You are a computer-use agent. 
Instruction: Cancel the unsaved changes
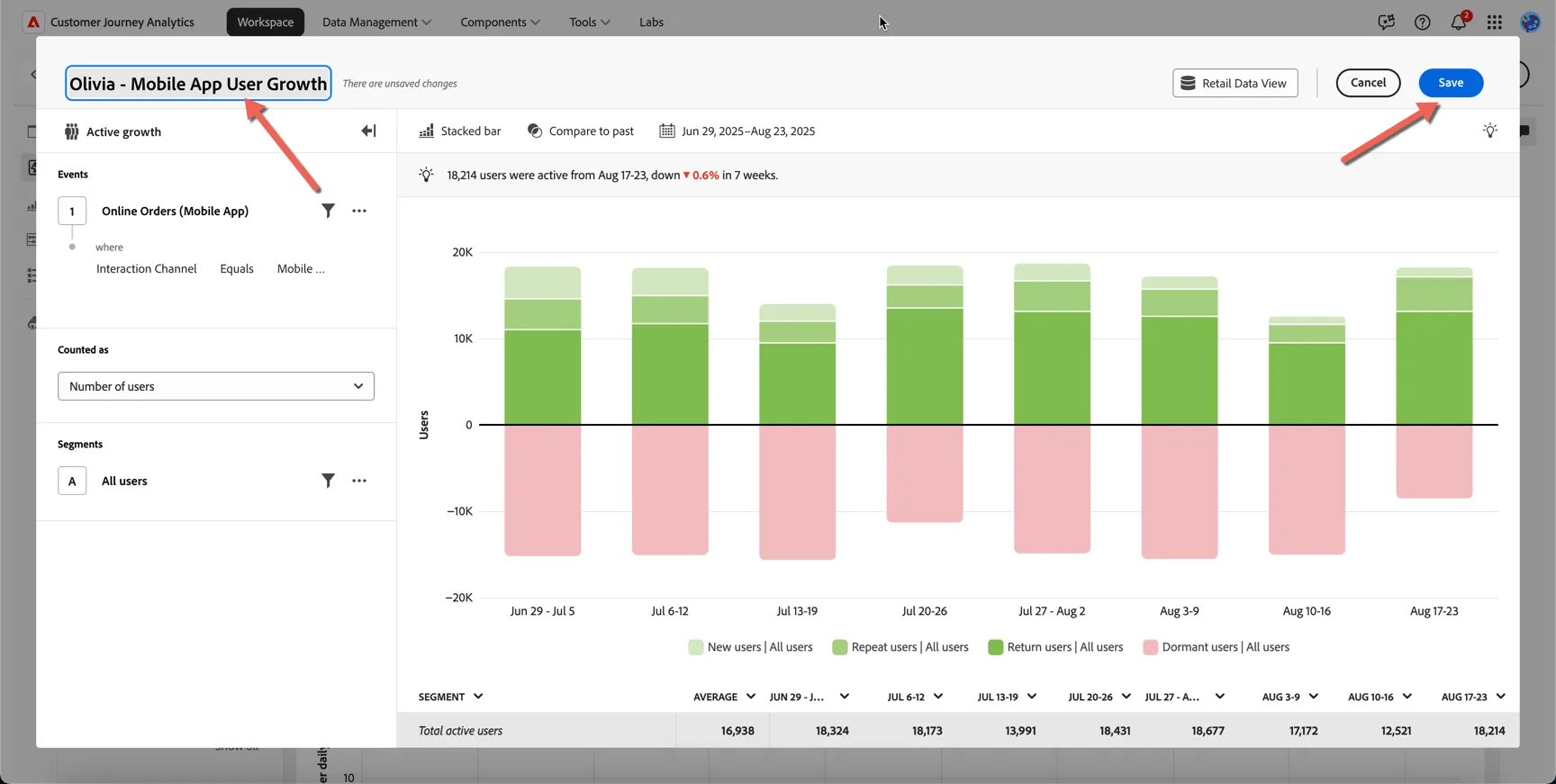1368,83
